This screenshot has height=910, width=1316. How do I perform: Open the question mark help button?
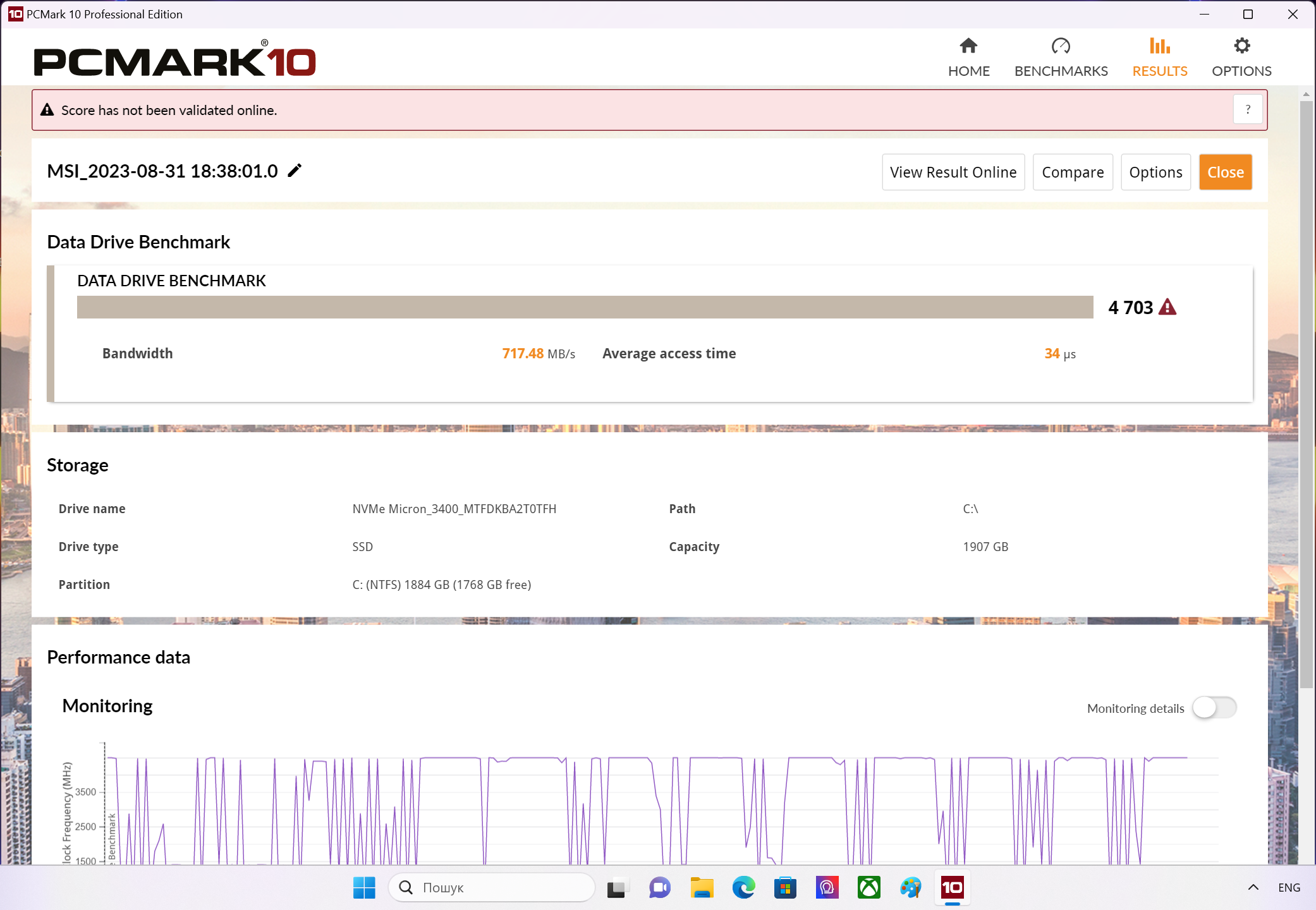1247,110
